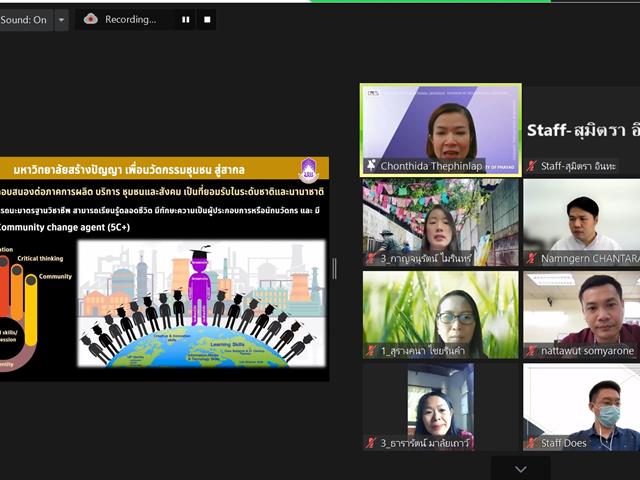Click the red cloud recording icon
Image resolution: width=640 pixels, height=480 pixels.
pos(90,19)
